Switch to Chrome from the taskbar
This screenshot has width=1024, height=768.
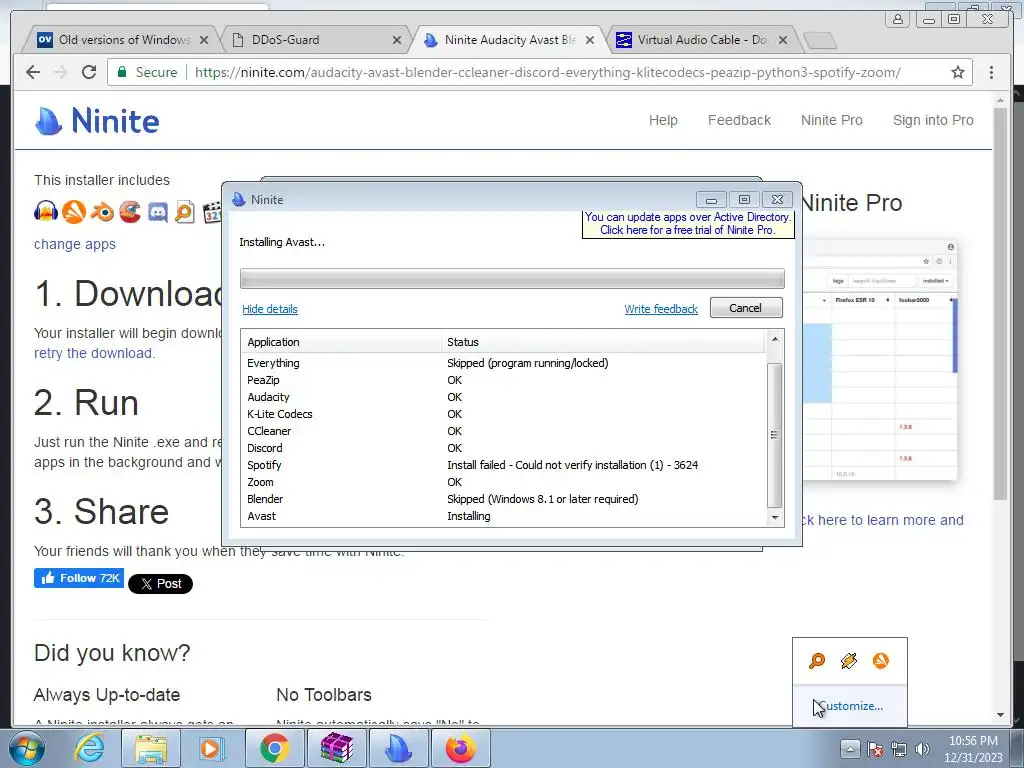pos(274,748)
